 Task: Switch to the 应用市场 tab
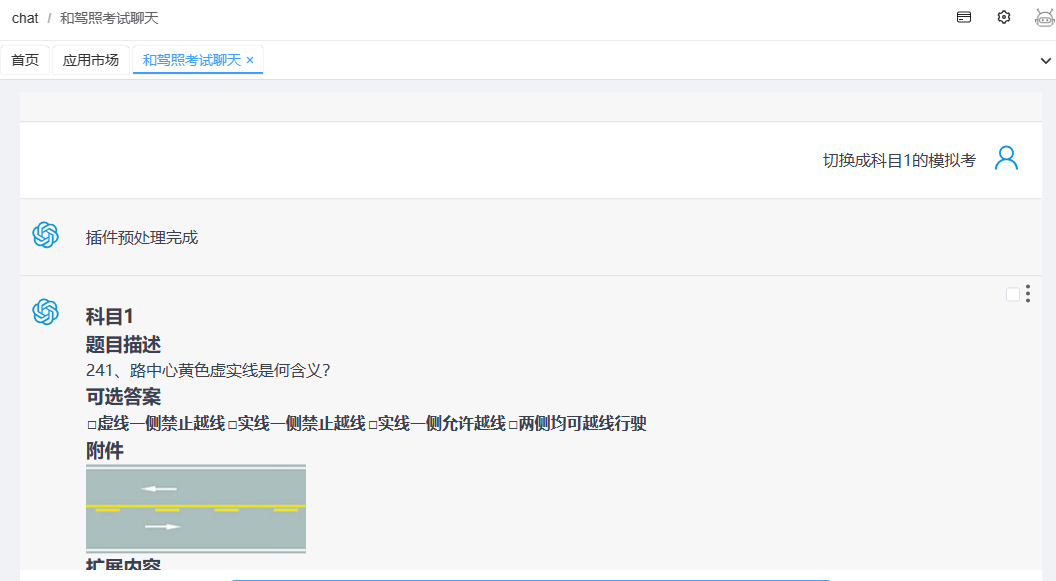[x=90, y=60]
